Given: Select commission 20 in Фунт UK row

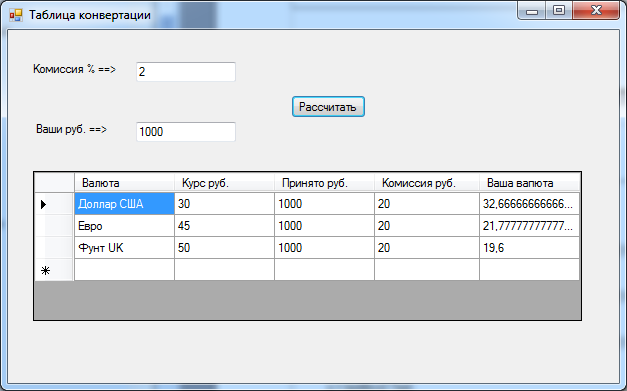Looking at the screenshot, I should pos(427,248).
